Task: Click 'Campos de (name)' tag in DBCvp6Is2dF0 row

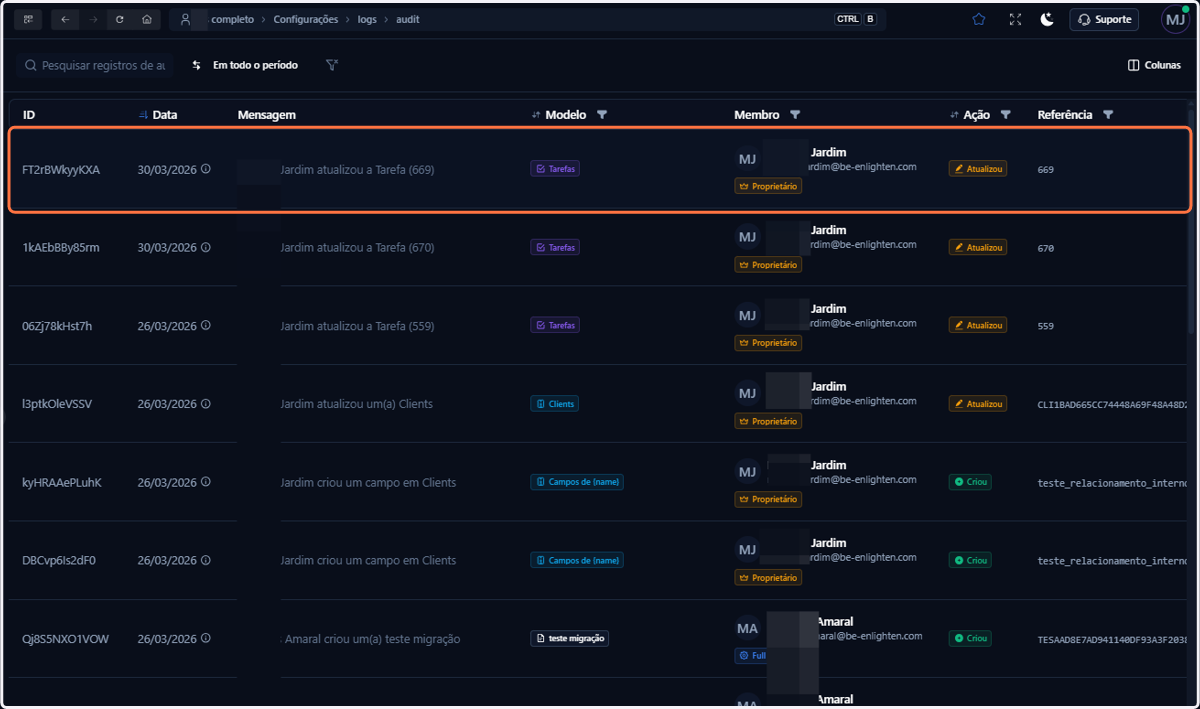Action: point(577,560)
